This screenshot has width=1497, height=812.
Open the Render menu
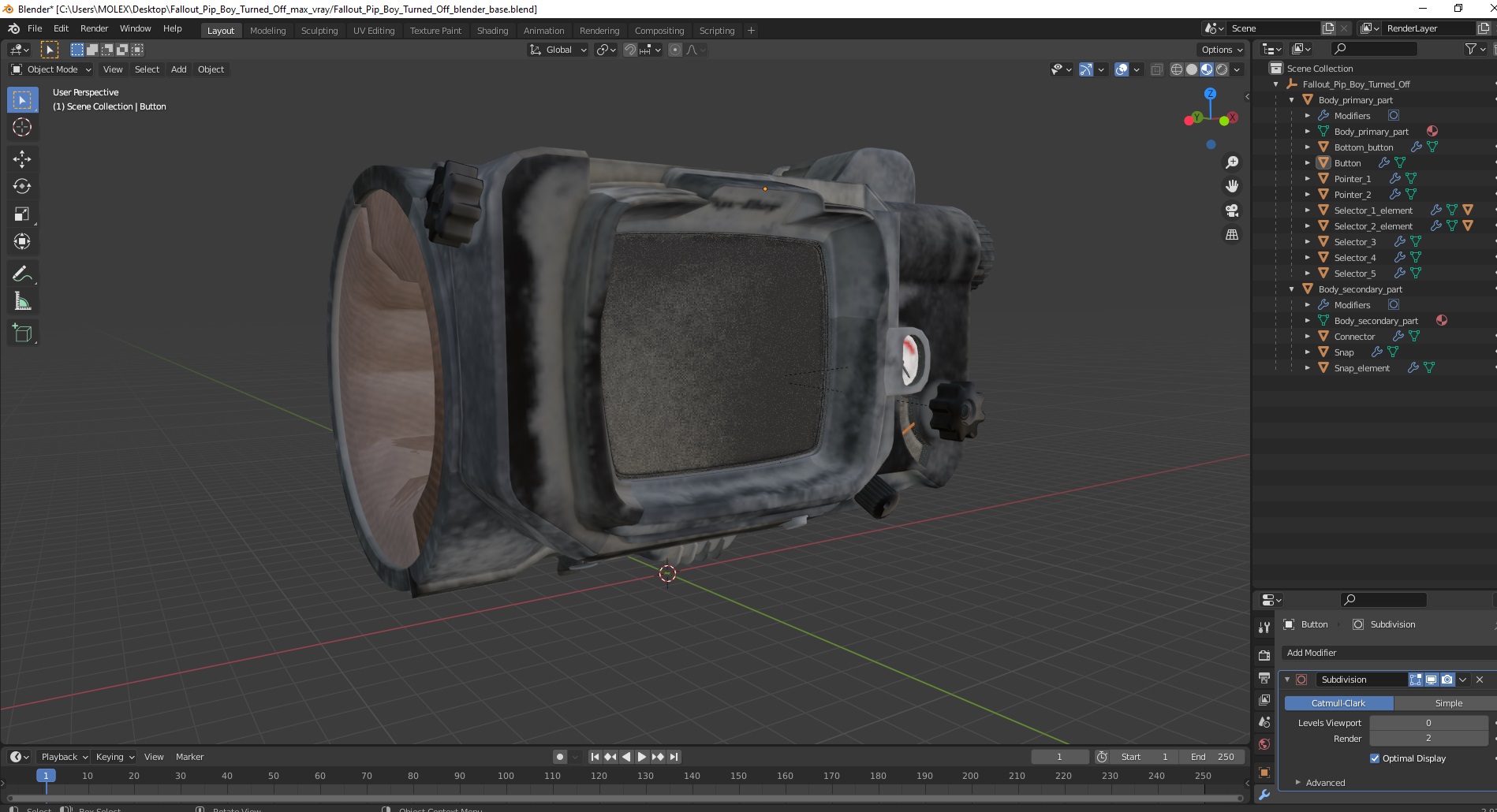pyautogui.click(x=94, y=28)
